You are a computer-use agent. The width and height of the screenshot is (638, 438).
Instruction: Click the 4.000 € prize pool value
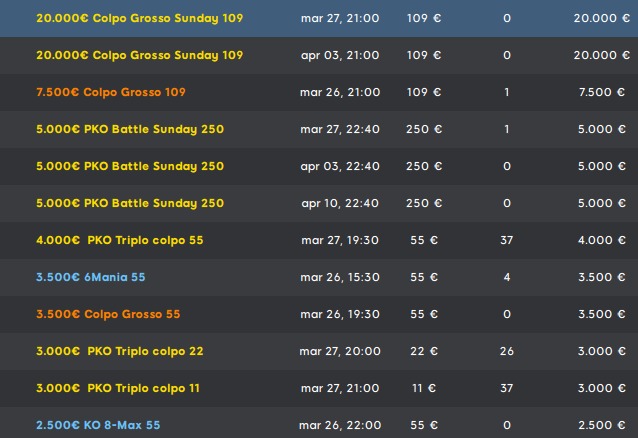(x=601, y=240)
